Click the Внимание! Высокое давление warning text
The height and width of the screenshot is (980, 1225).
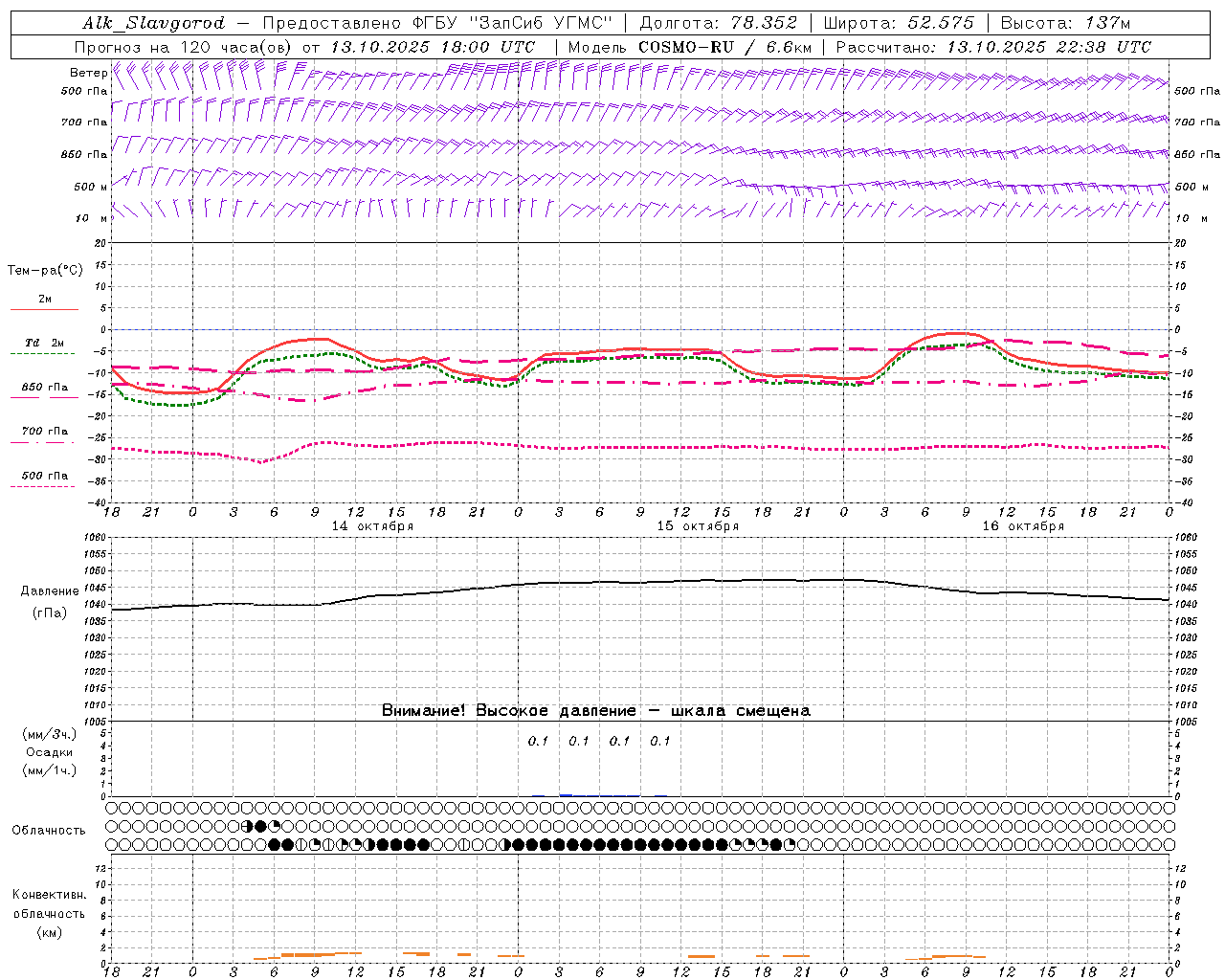coord(596,711)
